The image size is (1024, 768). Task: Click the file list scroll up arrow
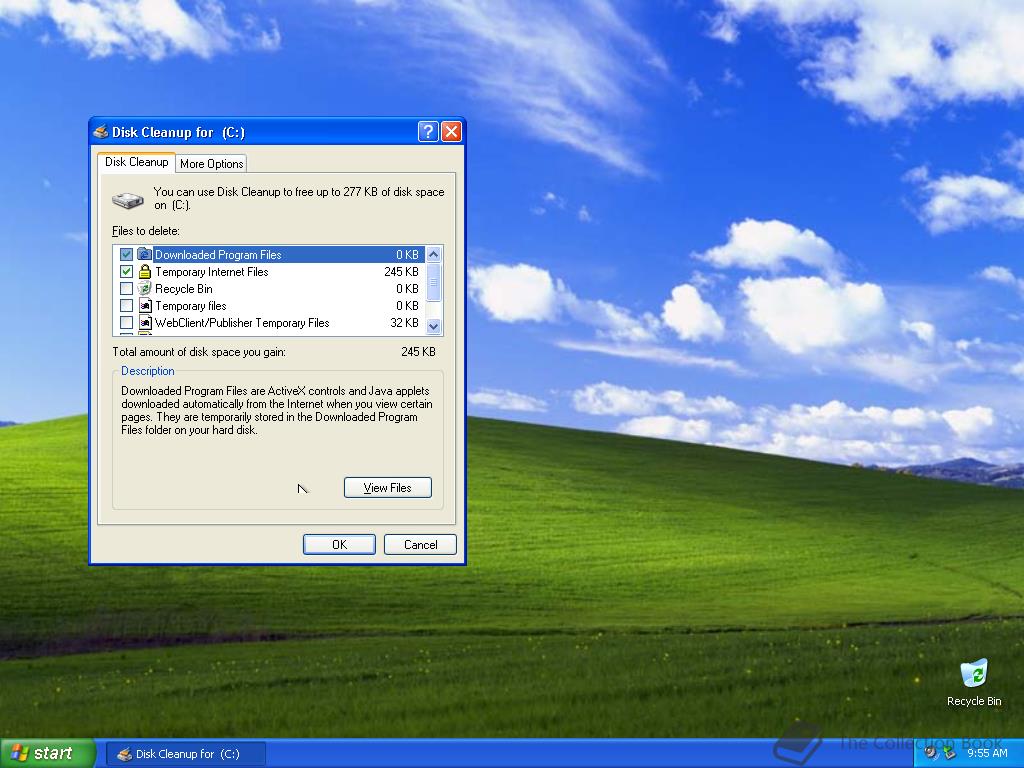coord(434,254)
